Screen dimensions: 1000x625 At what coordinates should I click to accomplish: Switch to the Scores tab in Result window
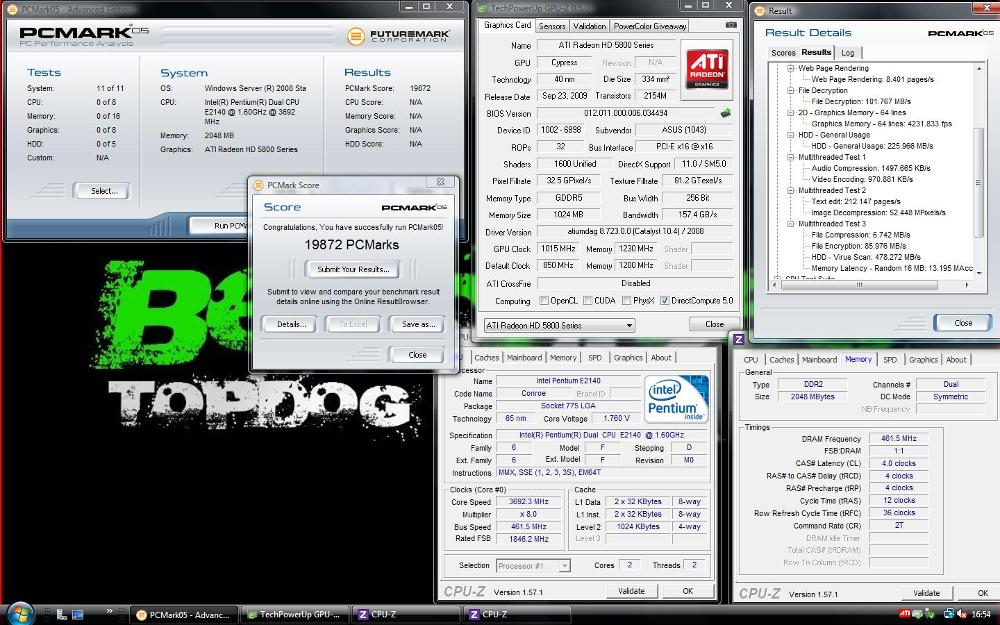(783, 53)
